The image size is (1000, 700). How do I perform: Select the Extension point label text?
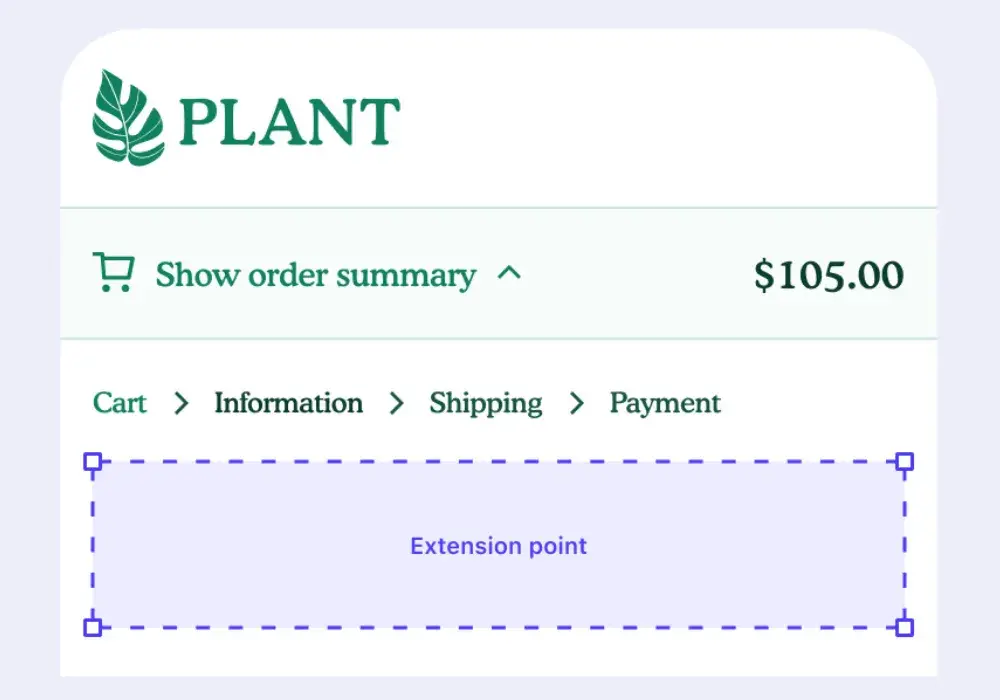pyautogui.click(x=498, y=546)
